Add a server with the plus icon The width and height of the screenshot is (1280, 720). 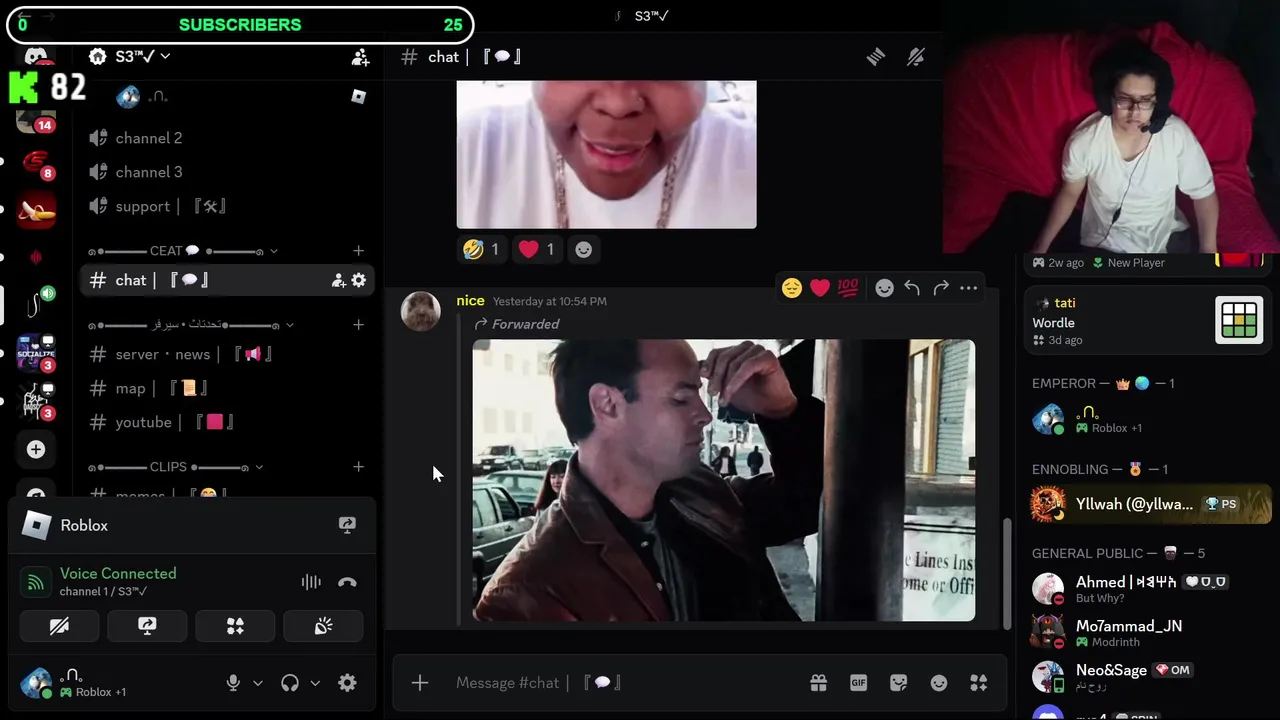coord(36,450)
